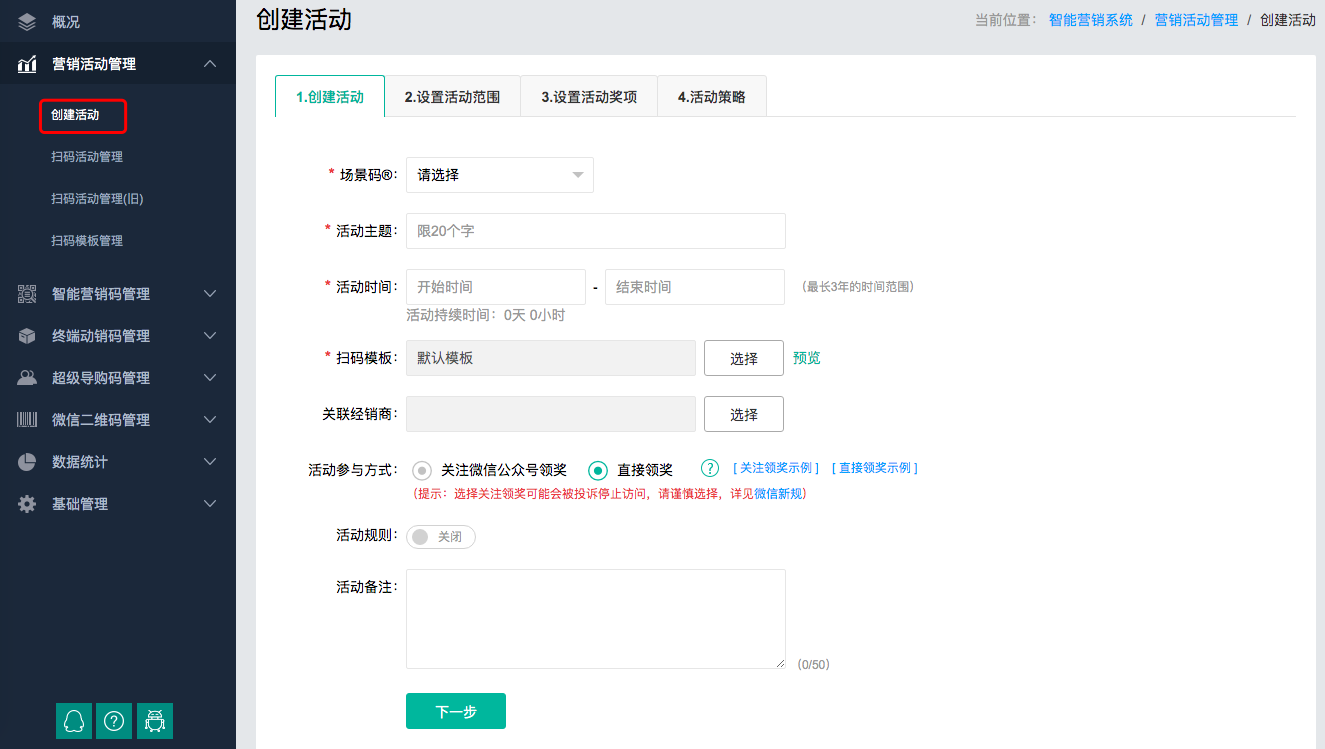The width and height of the screenshot is (1325, 749).
Task: Click the 概况 layers icon
Action: (x=27, y=21)
